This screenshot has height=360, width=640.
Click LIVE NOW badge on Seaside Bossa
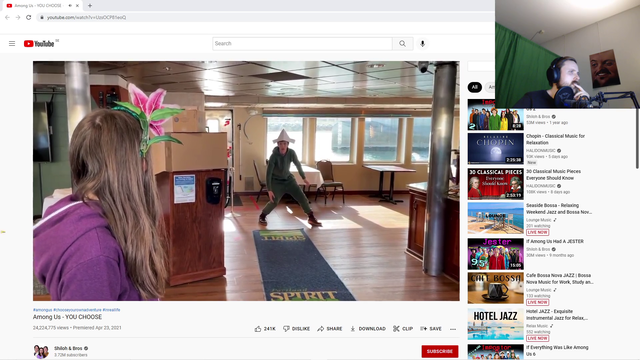click(537, 232)
